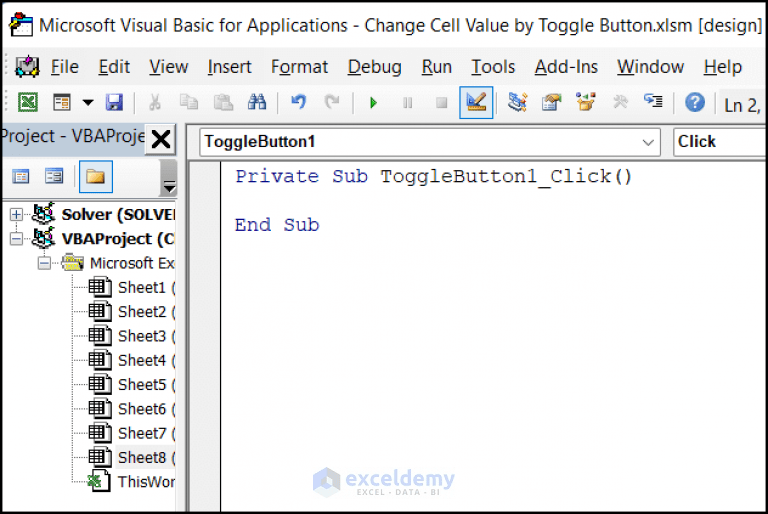Select Sheet1 in project tree
The height and width of the screenshot is (514, 768).
click(x=146, y=287)
